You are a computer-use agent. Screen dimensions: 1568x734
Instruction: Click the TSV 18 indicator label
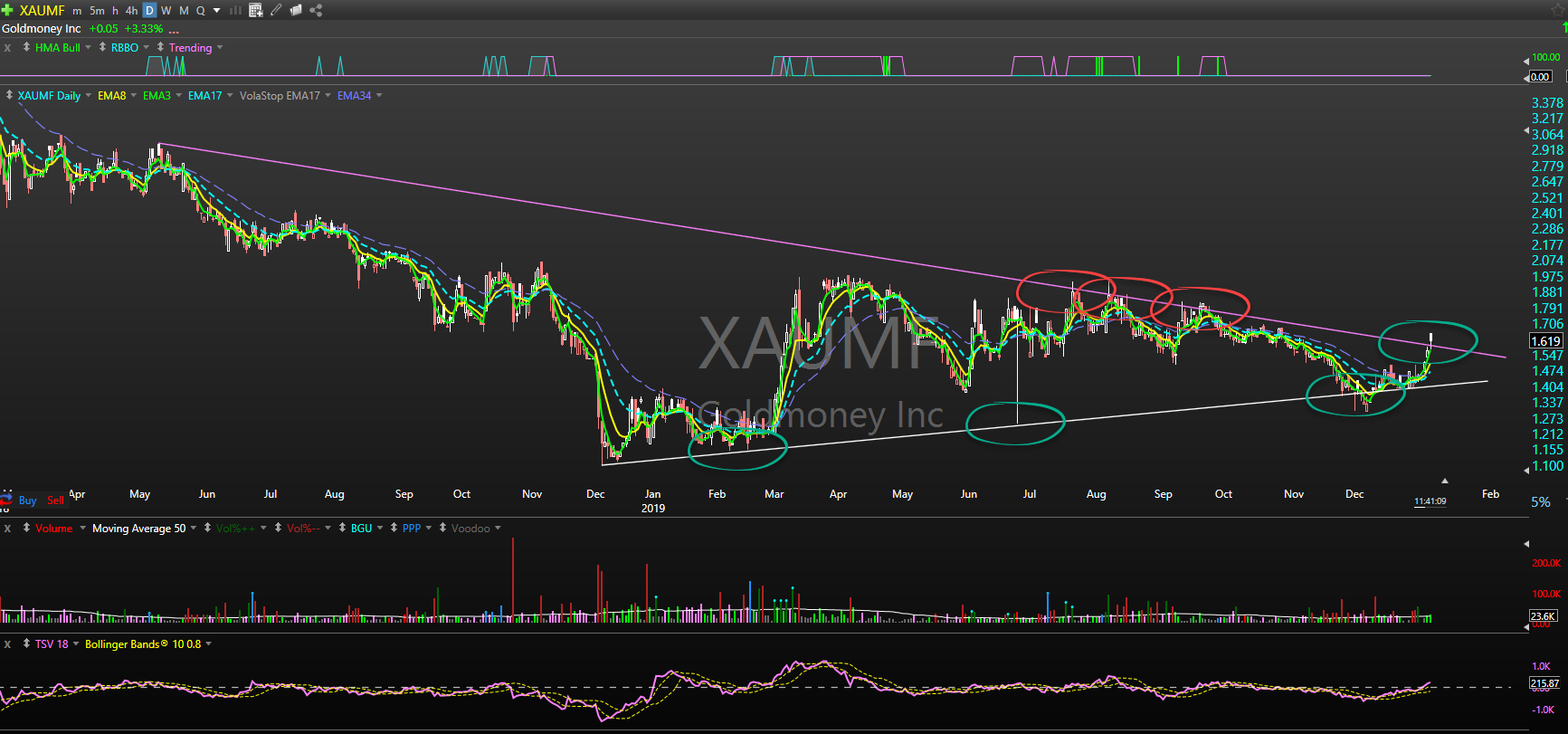(52, 644)
